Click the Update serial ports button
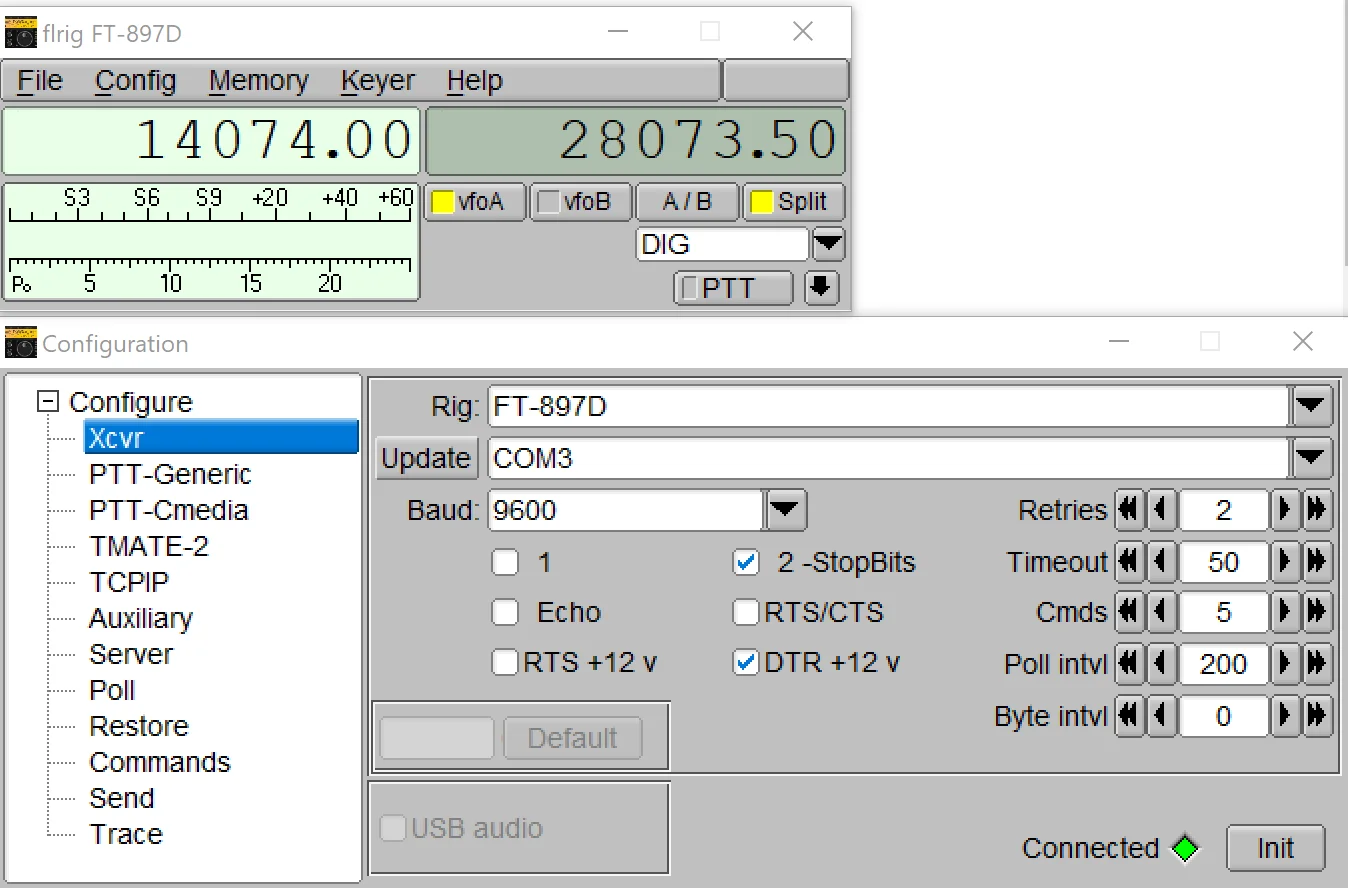The height and width of the screenshot is (888, 1348). click(x=426, y=458)
